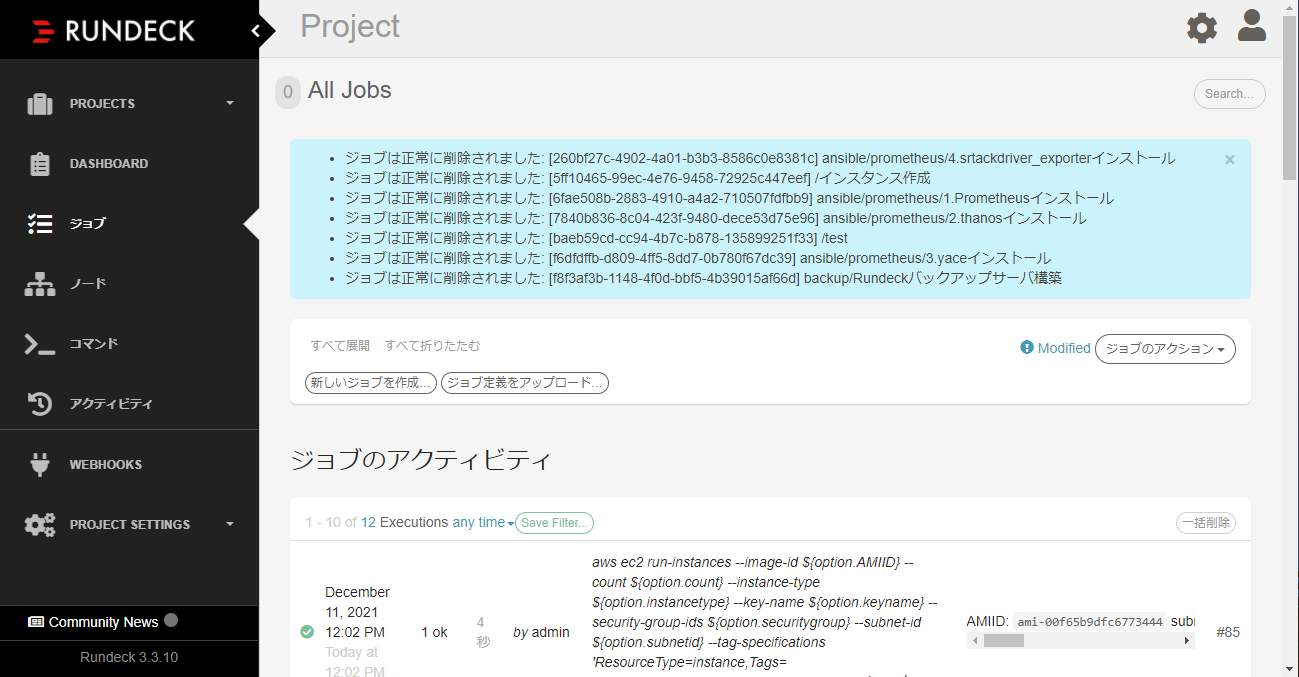Click the Community News newspaper icon
The image size is (1299, 677).
point(36,622)
